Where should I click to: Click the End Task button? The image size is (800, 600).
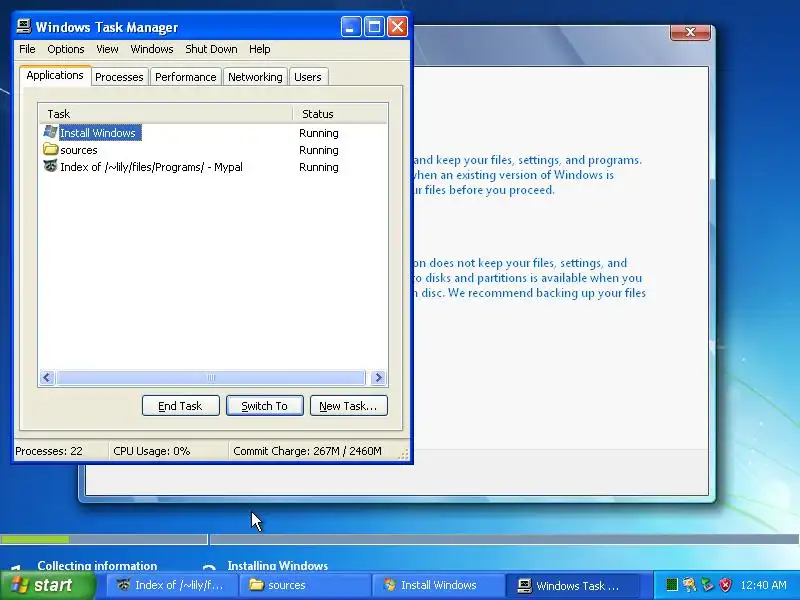[181, 406]
